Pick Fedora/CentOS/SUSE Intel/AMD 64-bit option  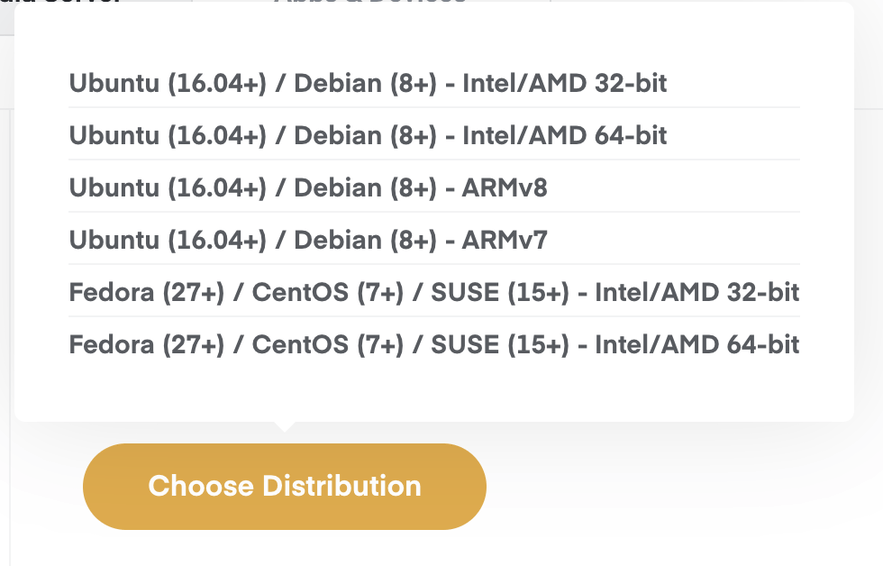point(433,345)
